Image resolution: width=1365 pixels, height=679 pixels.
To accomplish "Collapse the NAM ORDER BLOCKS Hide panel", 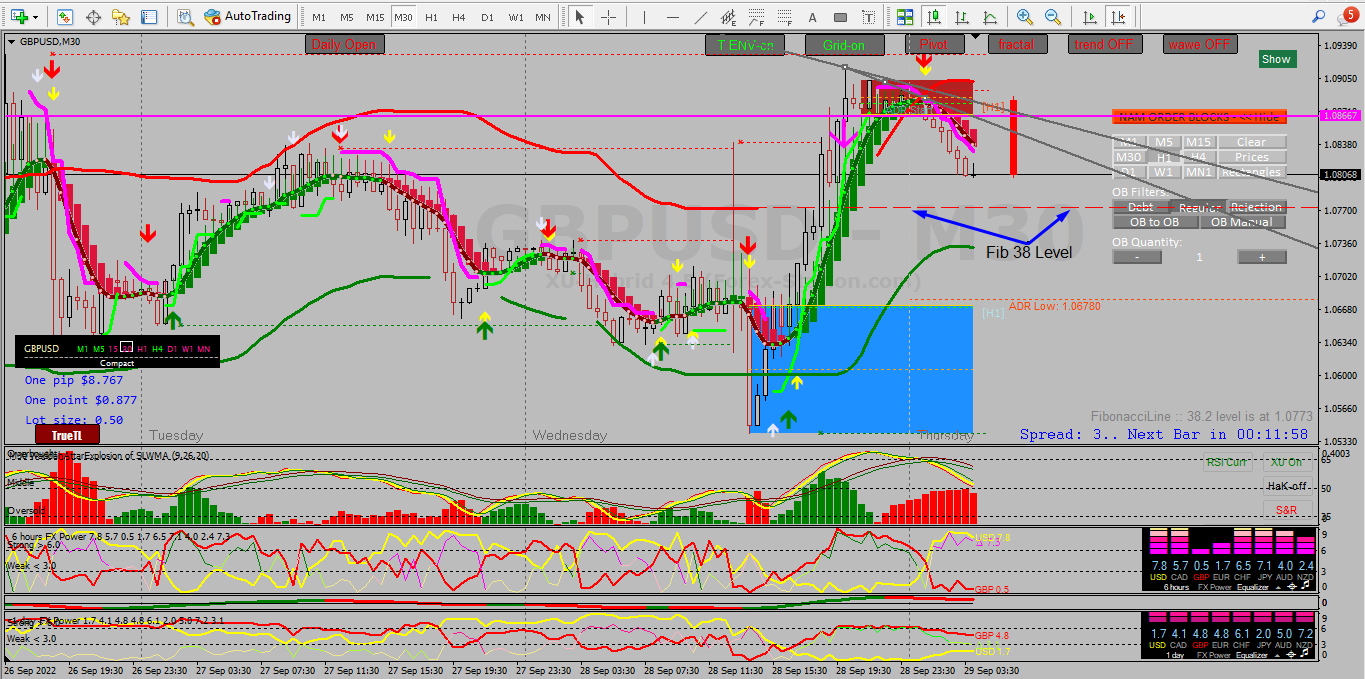I will pos(1198,117).
